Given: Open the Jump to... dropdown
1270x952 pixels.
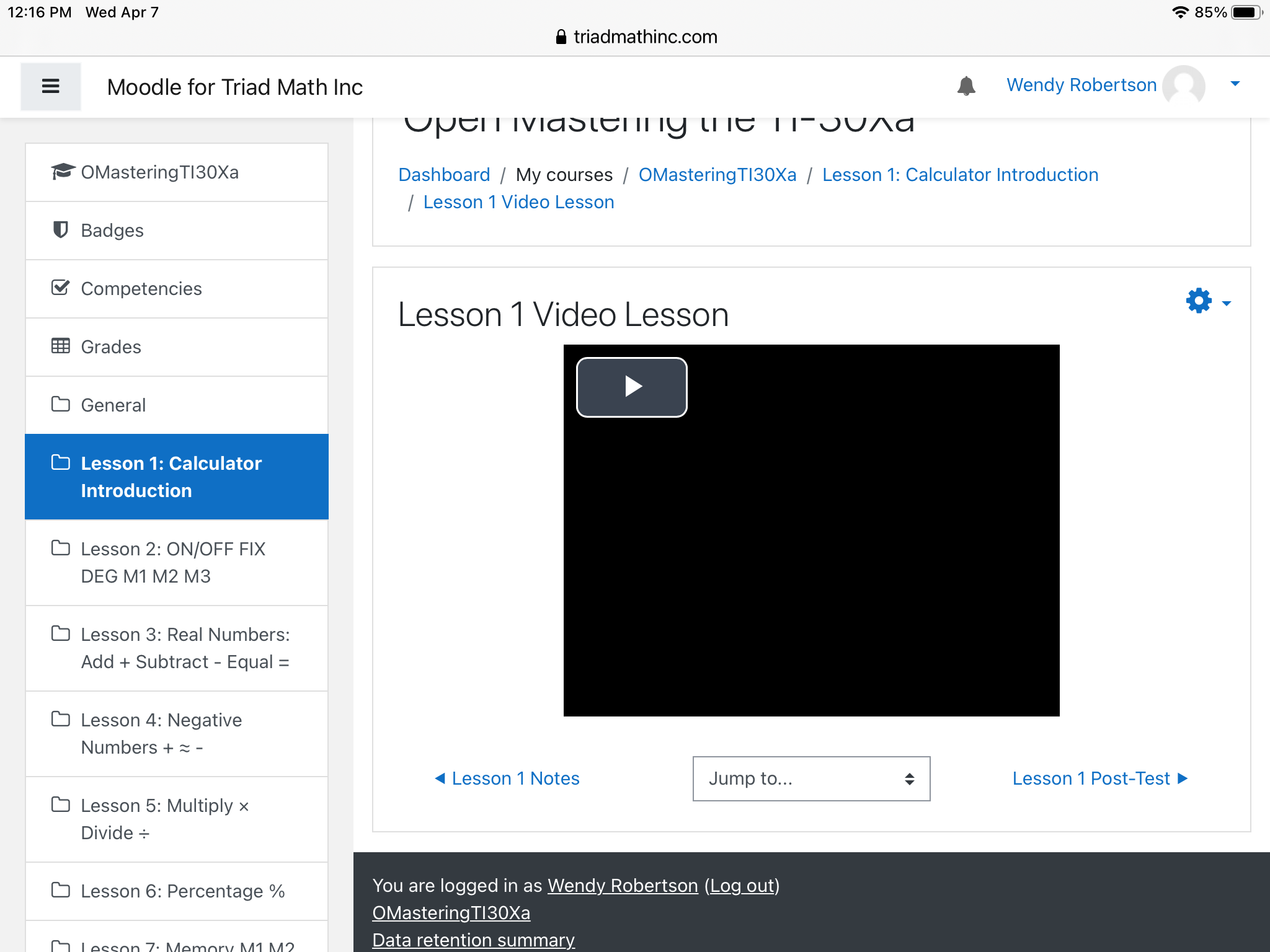Looking at the screenshot, I should click(811, 778).
